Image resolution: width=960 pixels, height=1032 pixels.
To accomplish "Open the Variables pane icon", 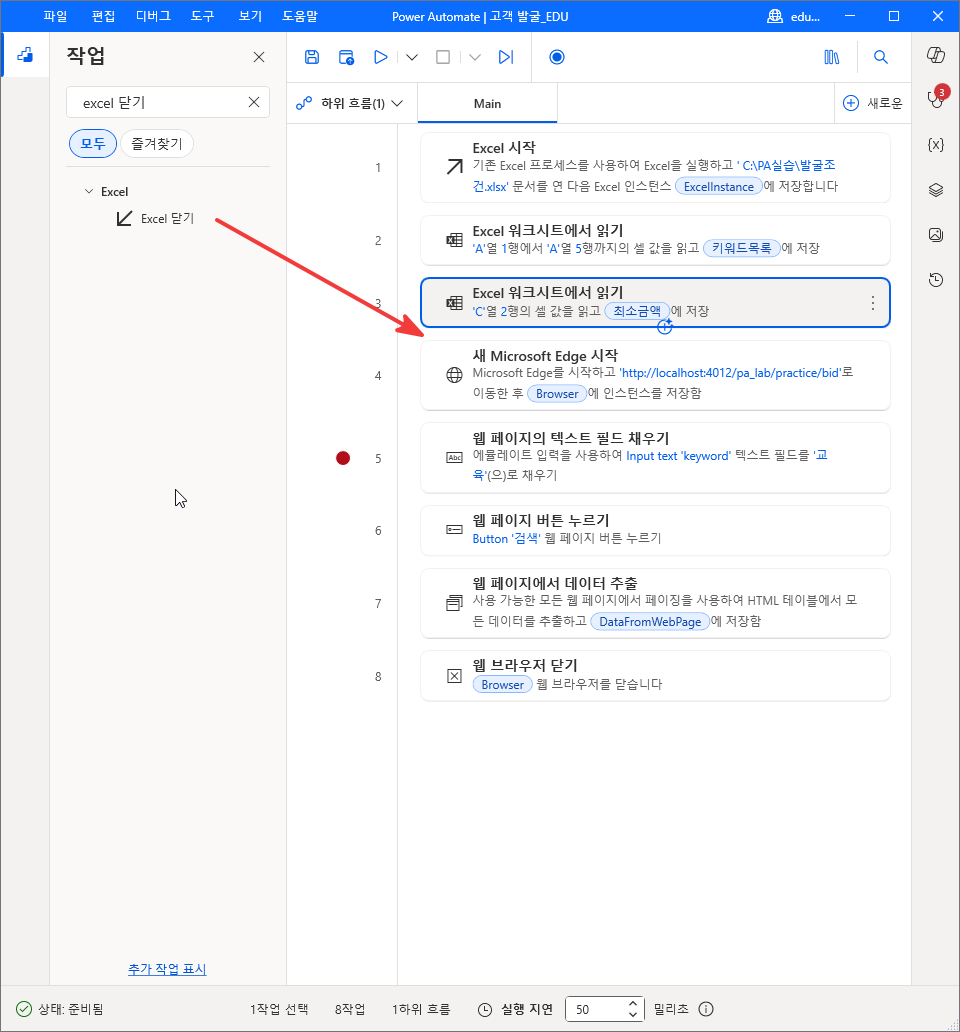I will pos(936,145).
